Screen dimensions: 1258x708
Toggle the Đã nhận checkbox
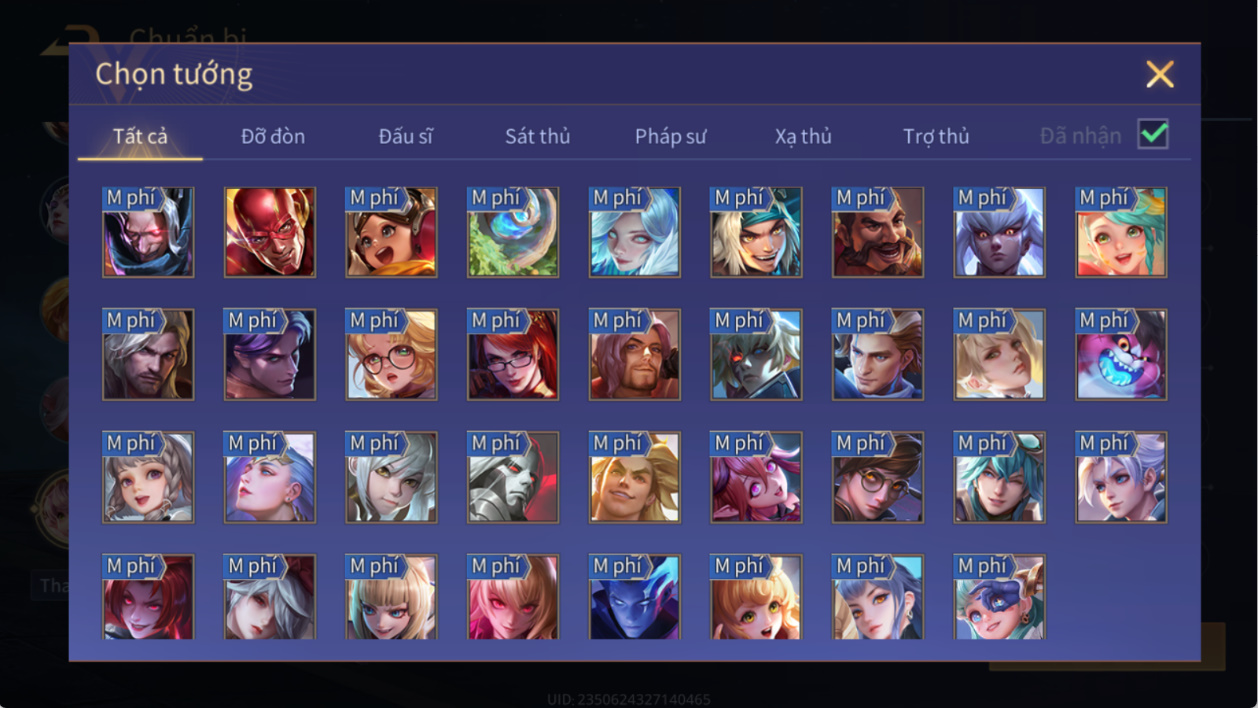pos(1153,134)
